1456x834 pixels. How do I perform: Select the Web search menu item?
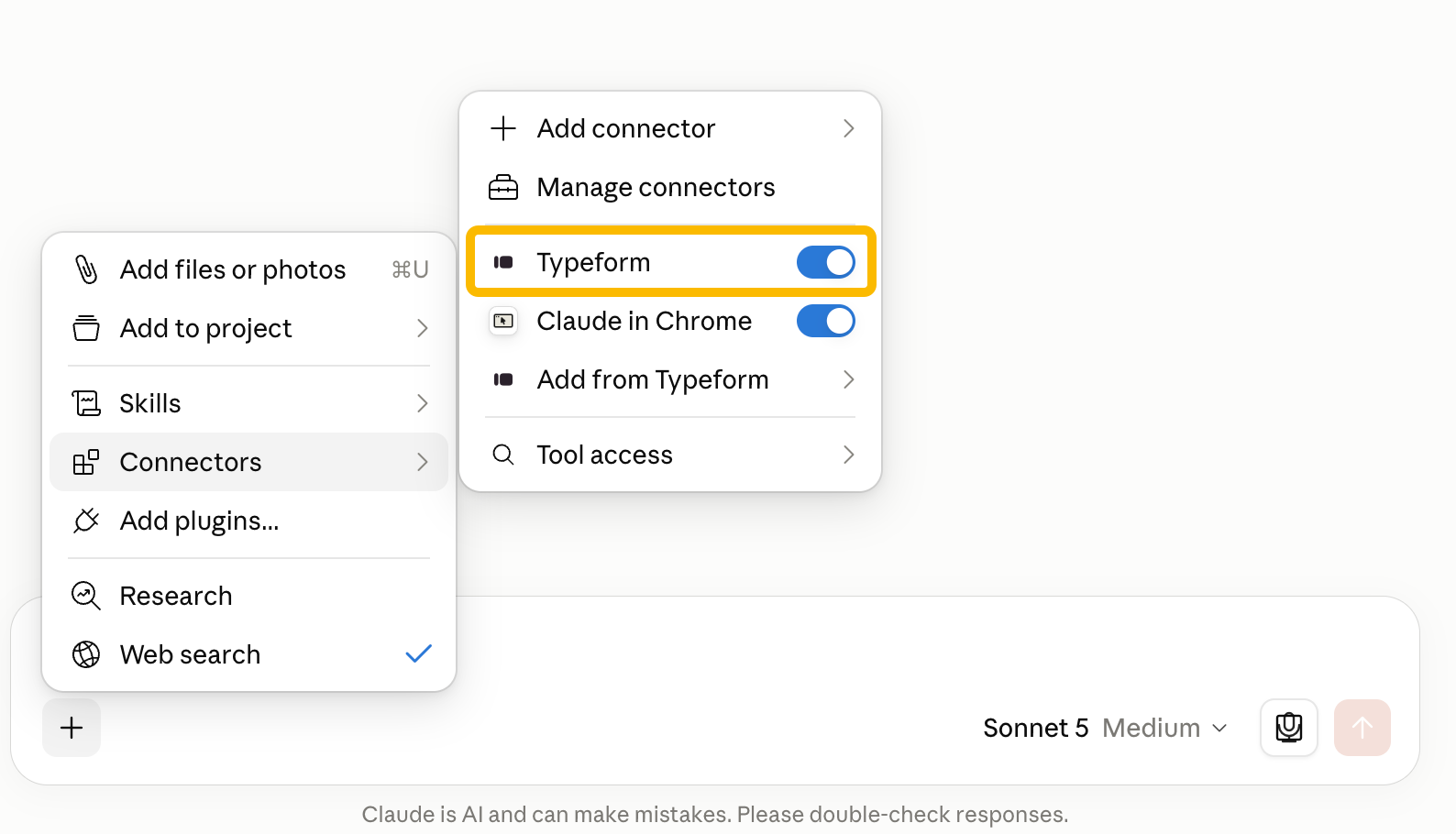[x=248, y=654]
